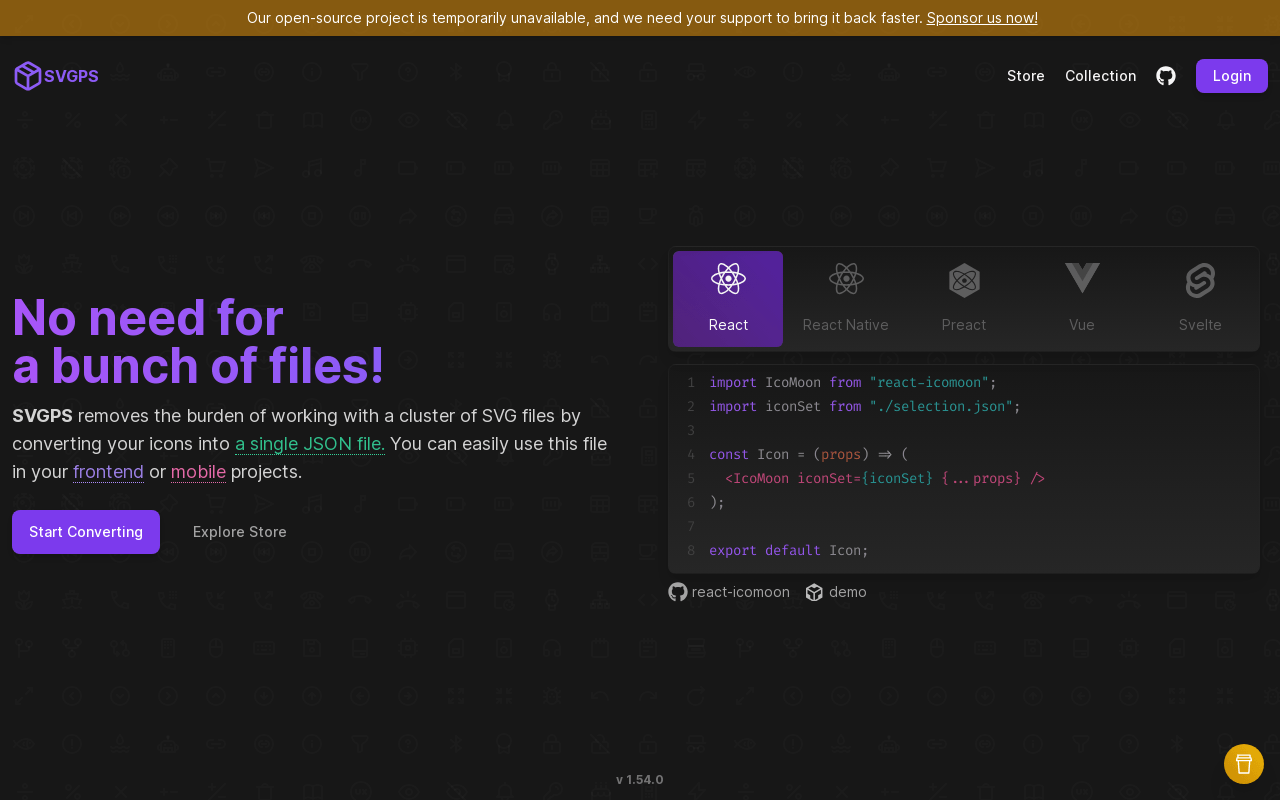
Task: Follow the Sponsor us now link
Action: [982, 18]
